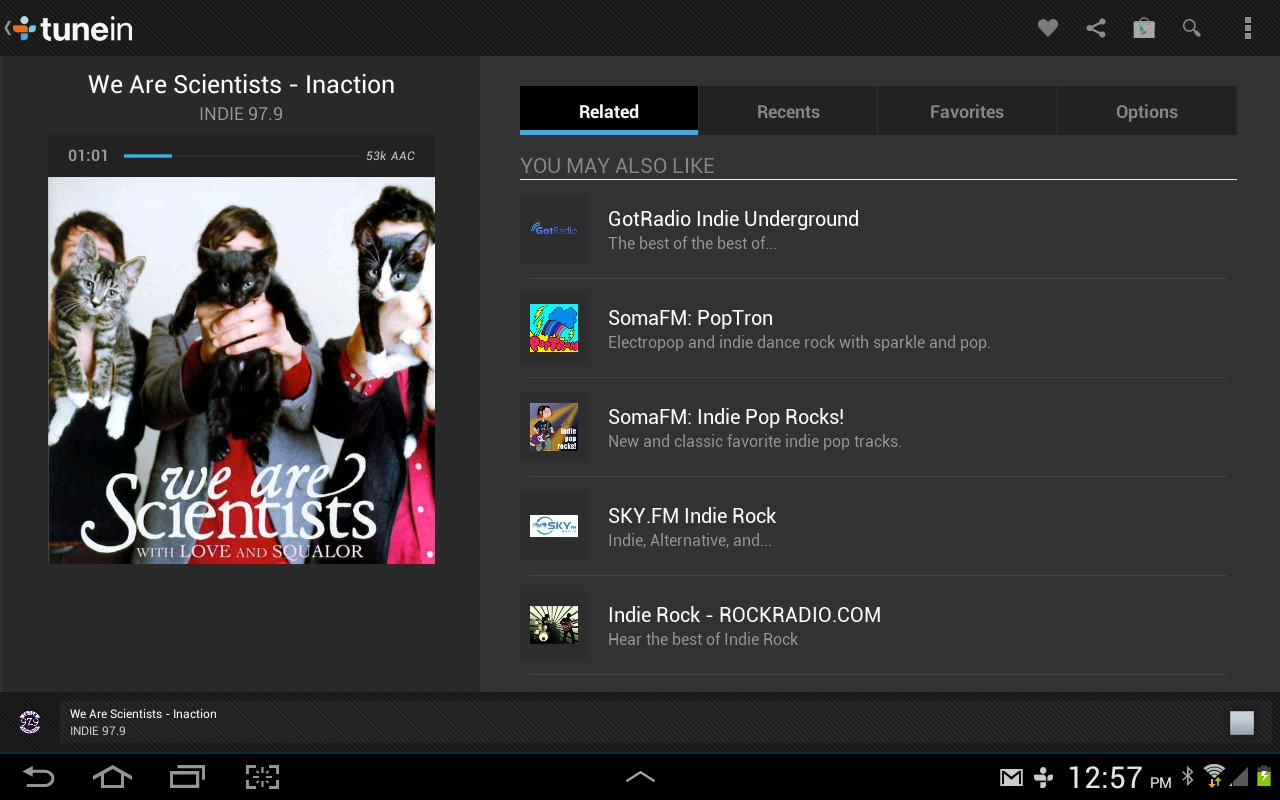Viewport: 1280px width, 800px height.
Task: Tap the SKY.FM Indie Rock logo thumbnail
Action: click(x=554, y=526)
